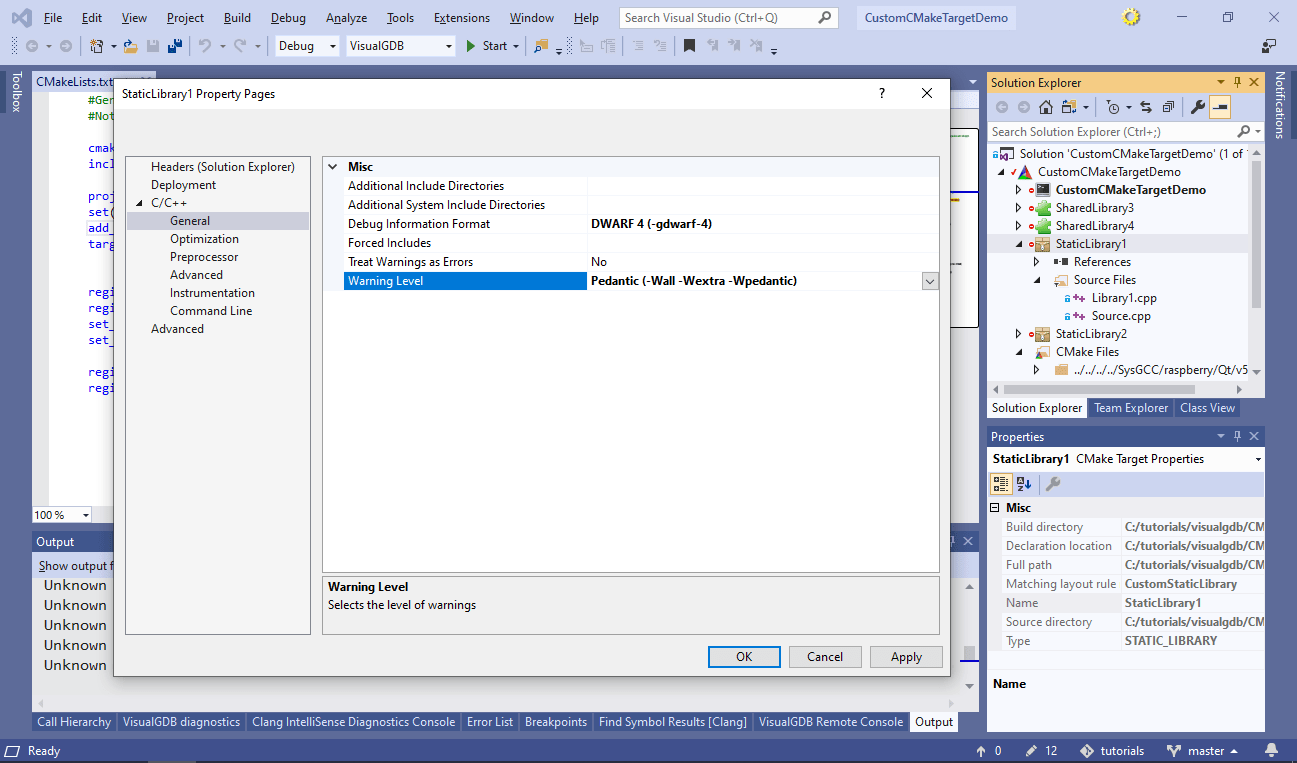
Task: Pin the Properties panel
Action: 1237,436
